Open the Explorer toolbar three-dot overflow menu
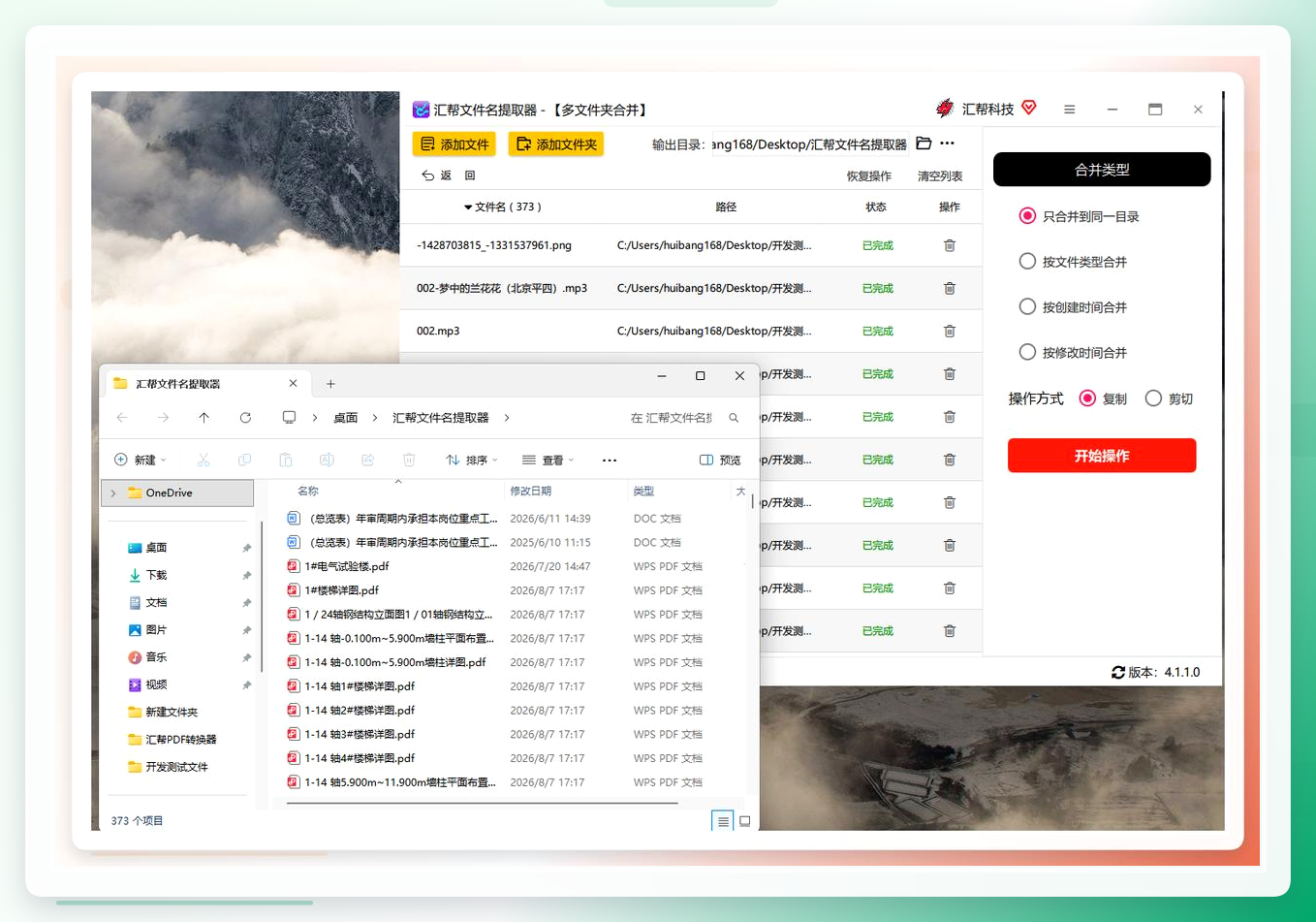 point(609,461)
